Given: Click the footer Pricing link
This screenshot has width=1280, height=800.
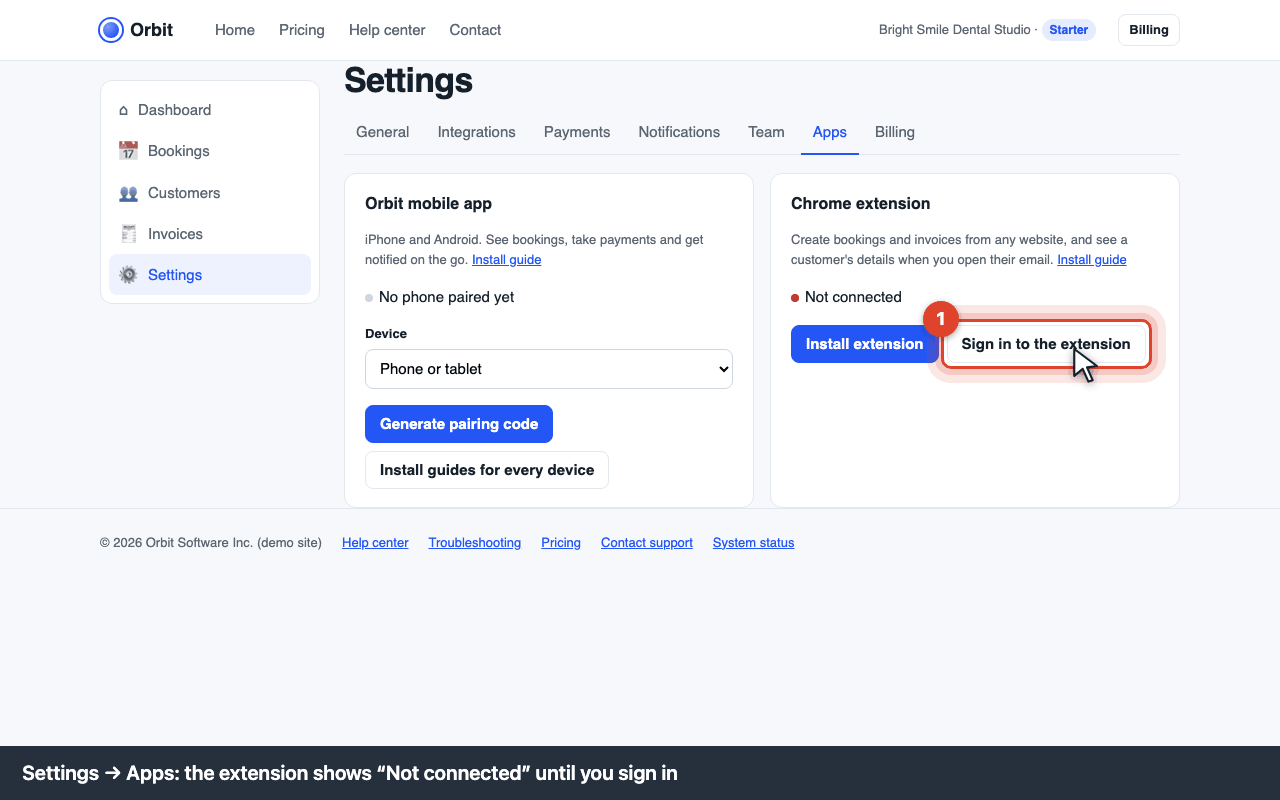Looking at the screenshot, I should pyautogui.click(x=561, y=543).
